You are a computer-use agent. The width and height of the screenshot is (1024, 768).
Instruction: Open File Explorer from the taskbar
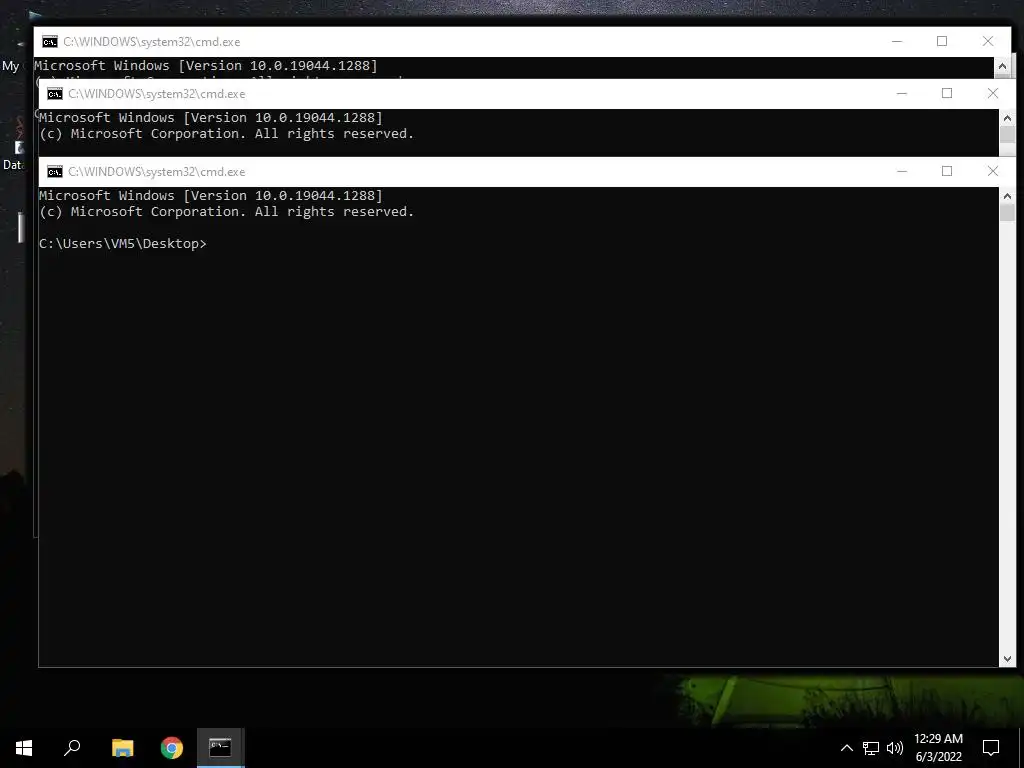pyautogui.click(x=122, y=748)
